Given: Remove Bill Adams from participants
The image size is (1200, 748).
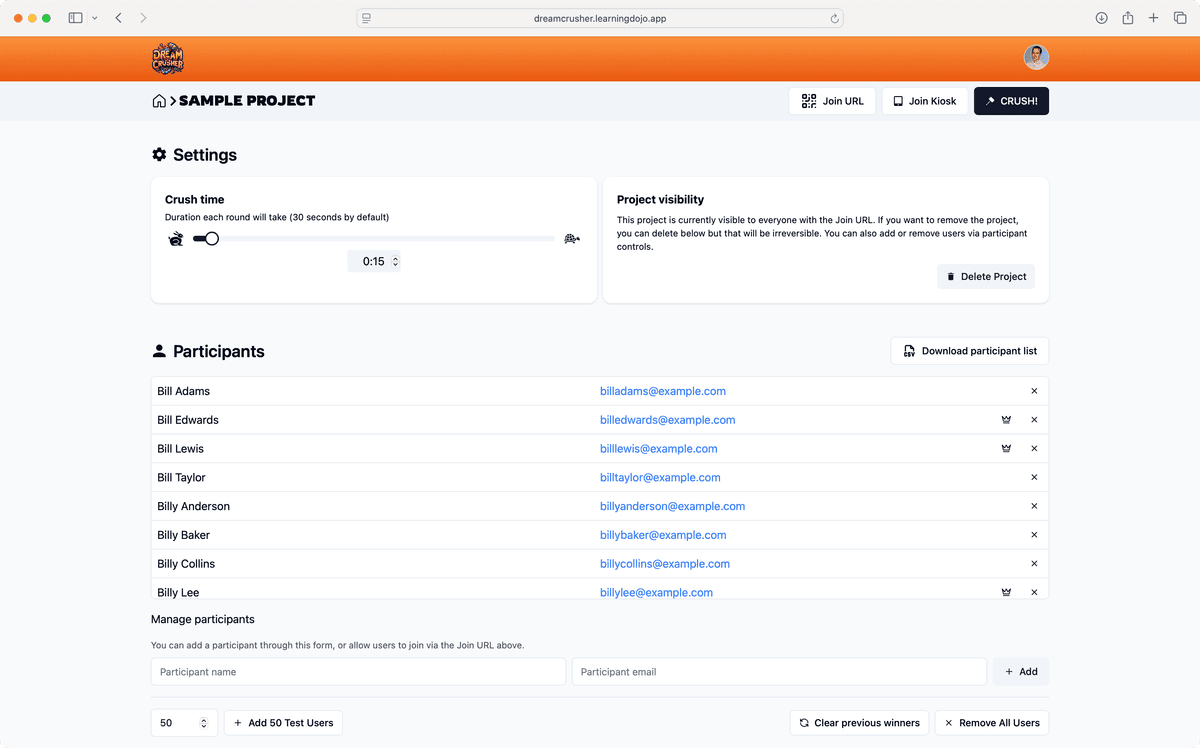Looking at the screenshot, I should (x=1034, y=391).
